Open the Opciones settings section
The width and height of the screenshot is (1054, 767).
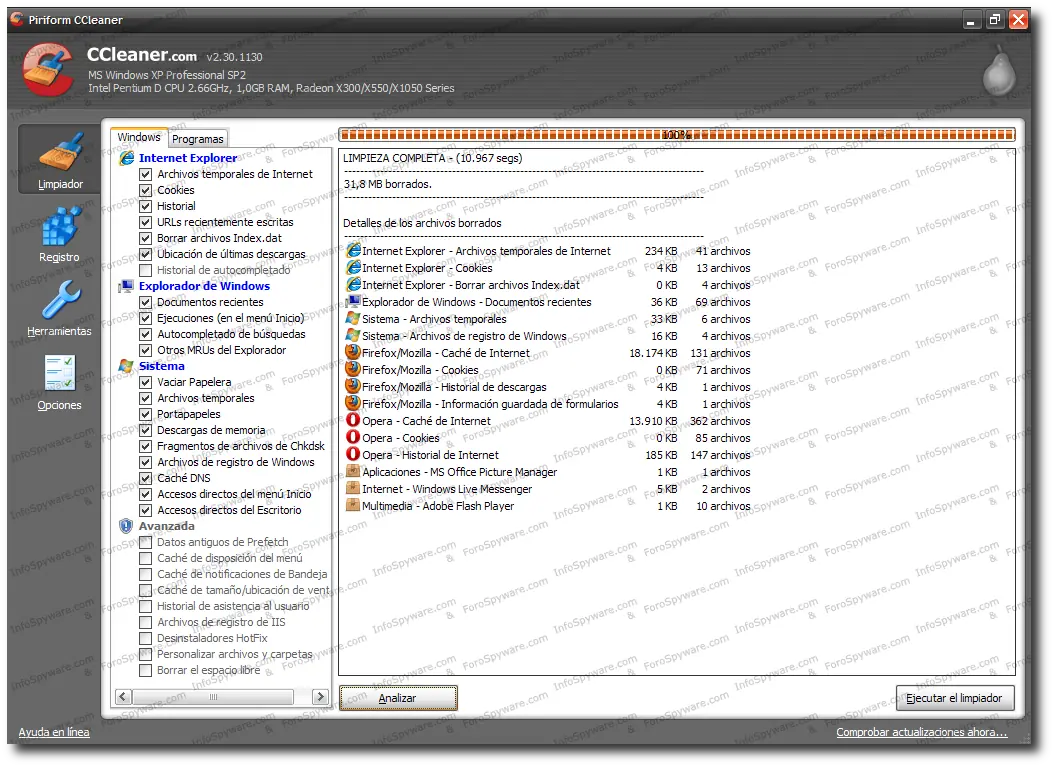pyautogui.click(x=60, y=382)
